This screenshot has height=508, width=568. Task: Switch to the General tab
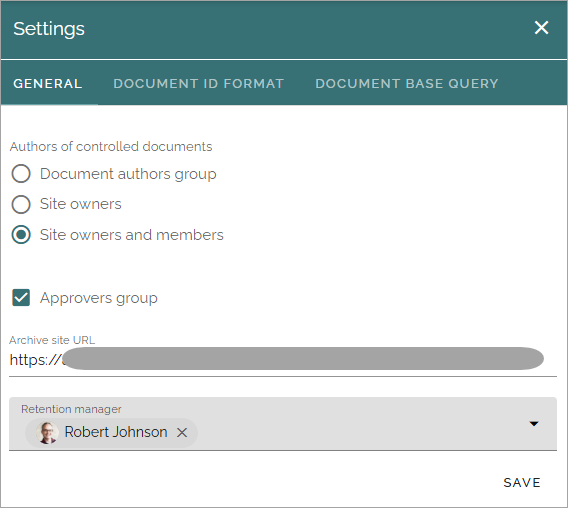(48, 84)
